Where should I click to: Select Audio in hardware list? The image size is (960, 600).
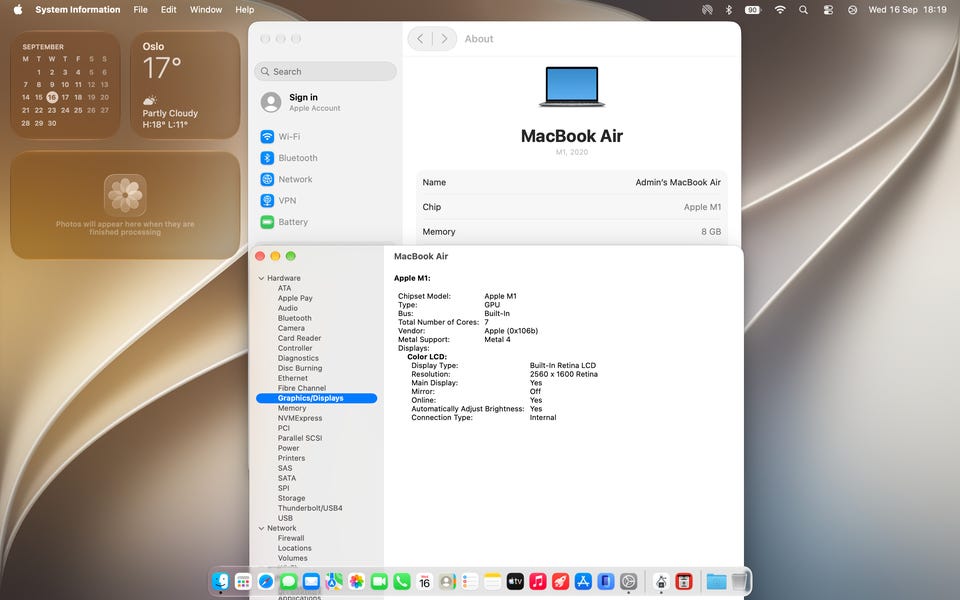288,308
